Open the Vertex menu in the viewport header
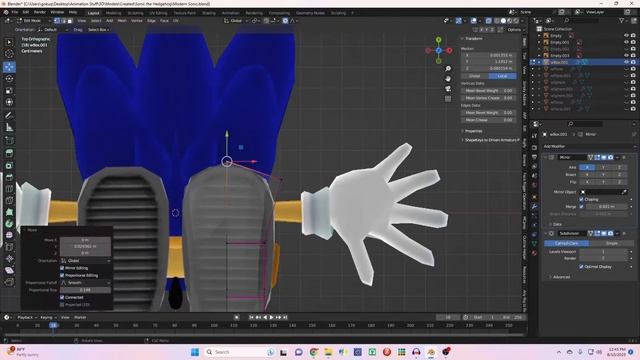Screen dimensions: 640x360 [x=137, y=20]
